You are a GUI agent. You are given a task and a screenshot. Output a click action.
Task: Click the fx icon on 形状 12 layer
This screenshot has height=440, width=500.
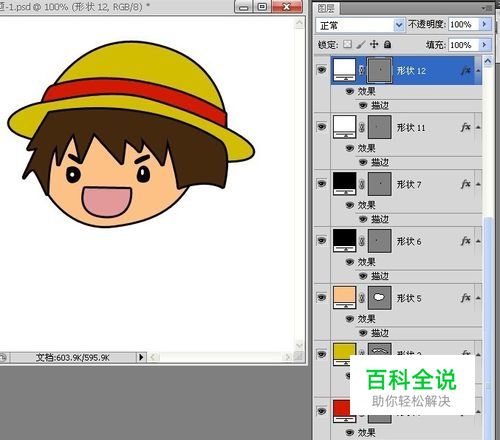pyautogui.click(x=466, y=70)
